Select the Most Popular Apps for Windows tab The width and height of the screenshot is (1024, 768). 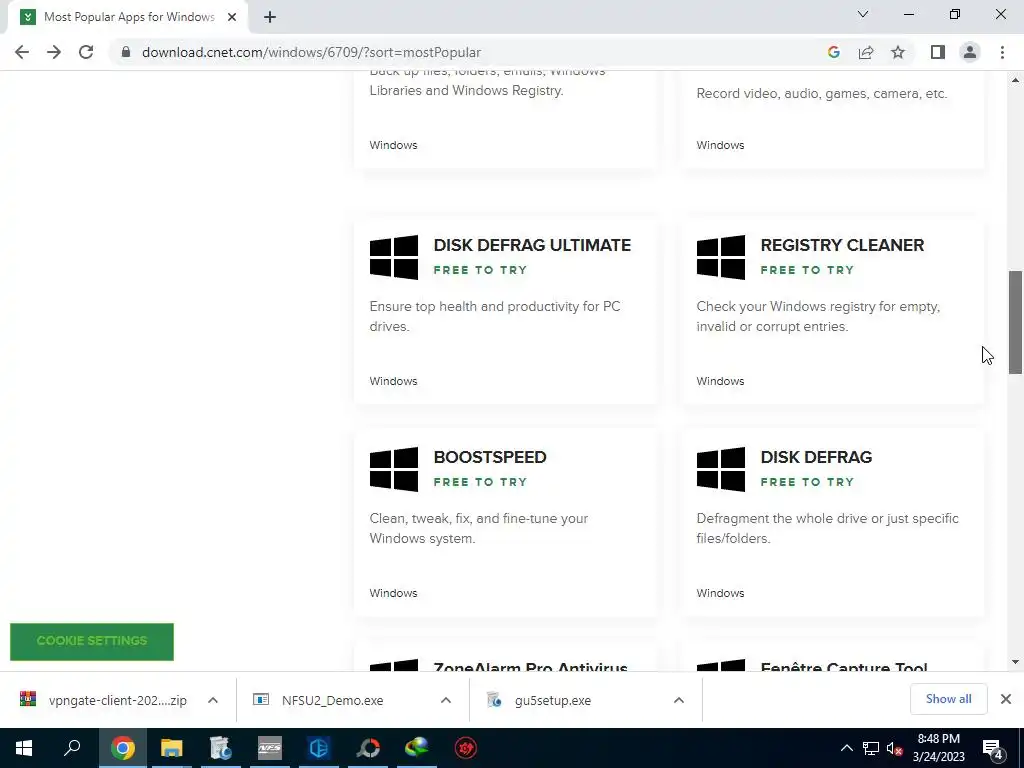coord(128,17)
